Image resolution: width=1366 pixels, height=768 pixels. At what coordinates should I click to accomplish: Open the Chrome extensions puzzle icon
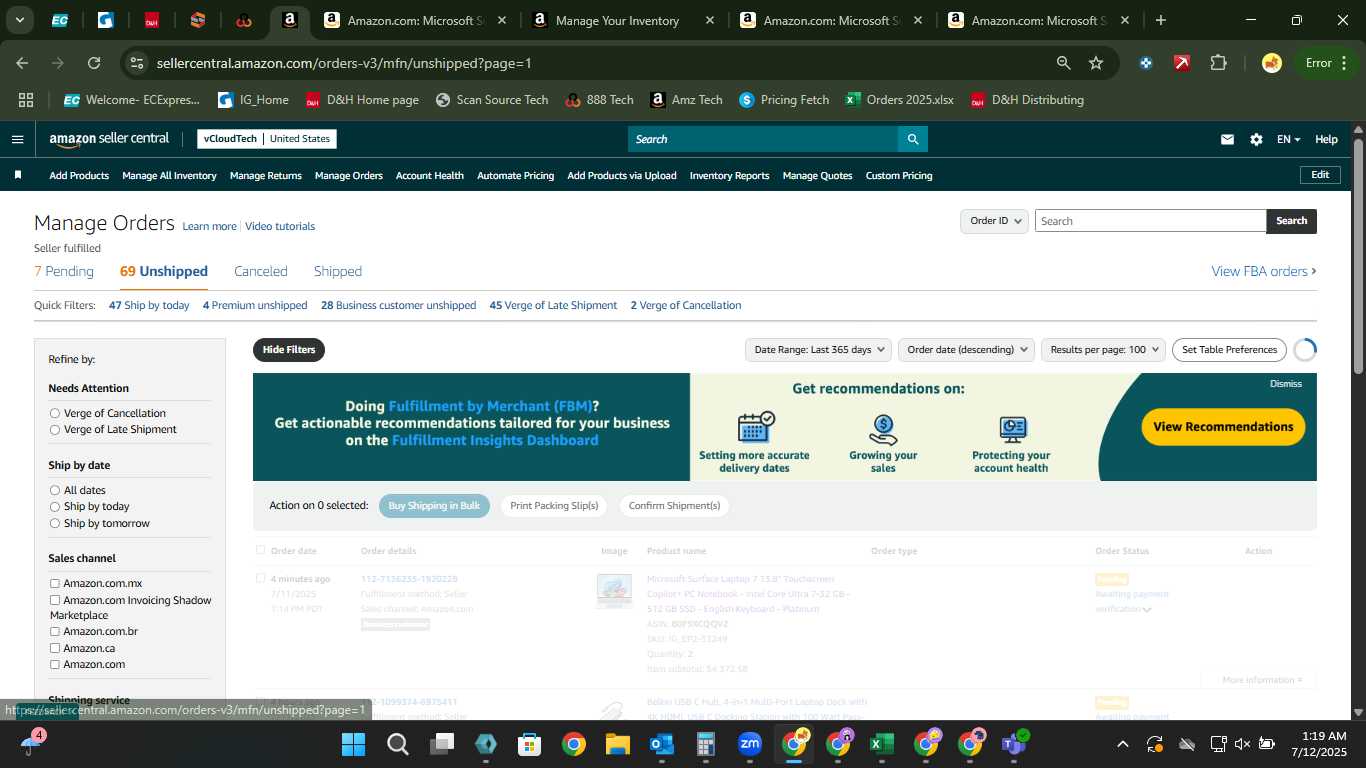(x=1218, y=63)
